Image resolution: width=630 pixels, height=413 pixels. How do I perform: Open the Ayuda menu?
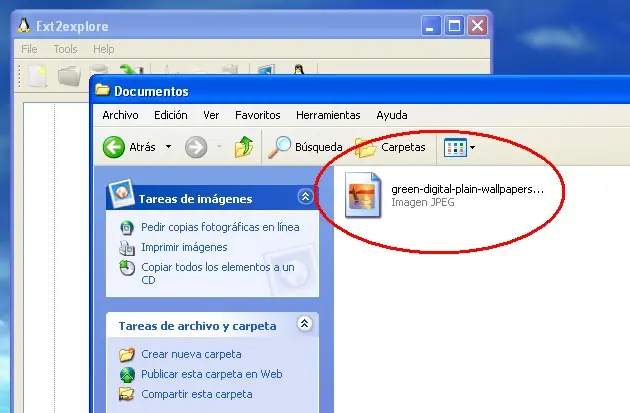tap(392, 115)
